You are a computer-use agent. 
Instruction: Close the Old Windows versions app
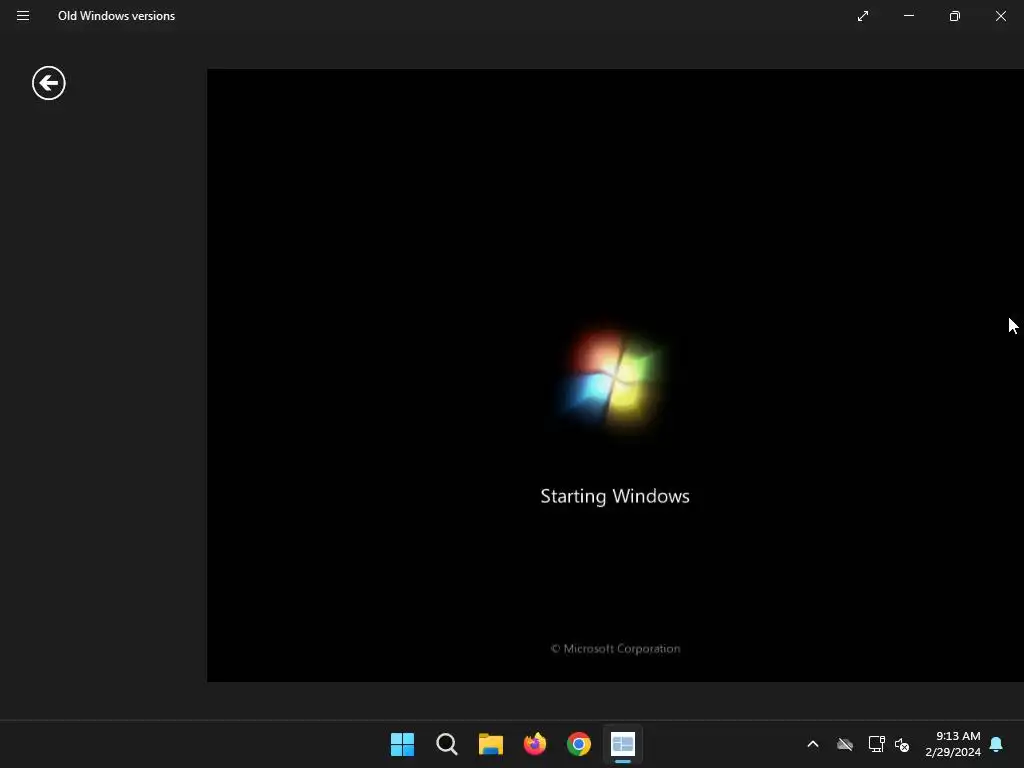pyautogui.click(x=1000, y=16)
